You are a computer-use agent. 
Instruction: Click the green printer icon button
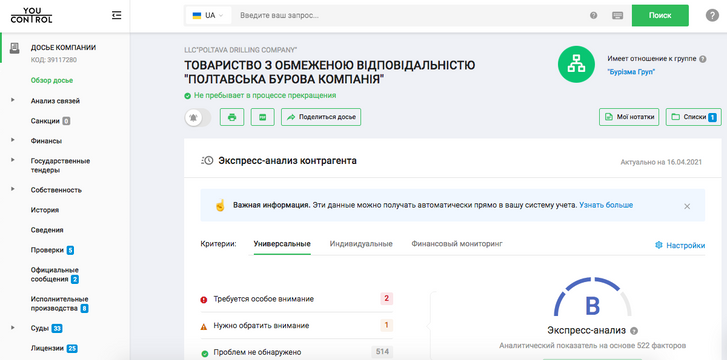(232, 117)
